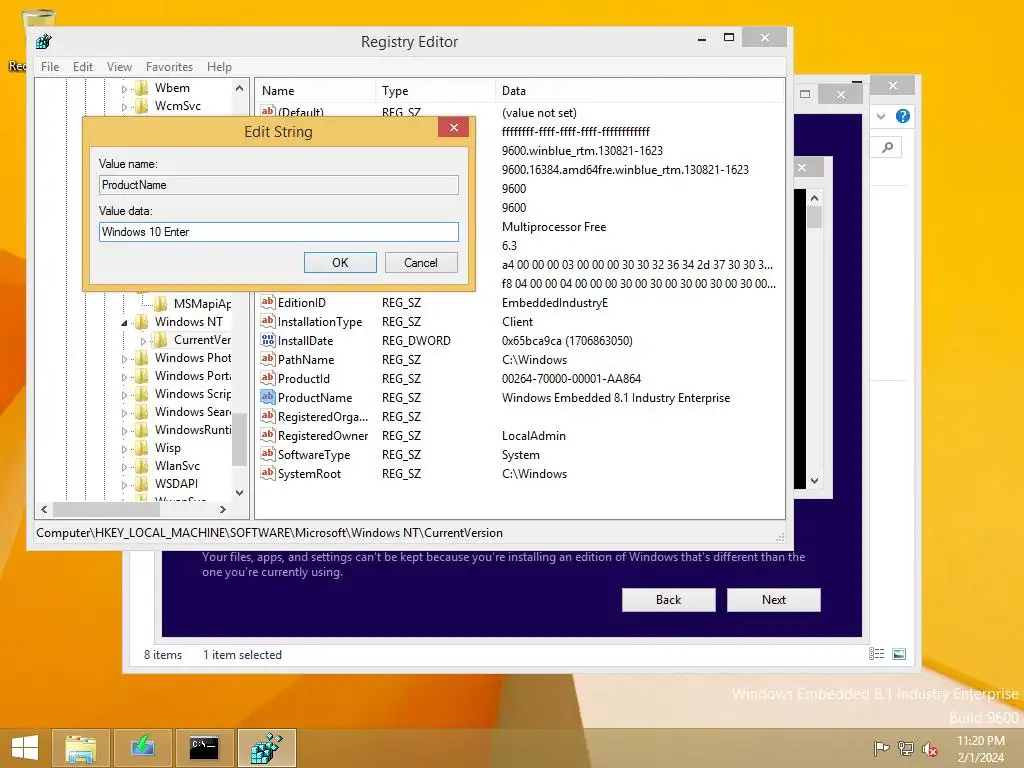Screen dimensions: 1024x768
Task: Collapse the Windows NT tree node
Action: tap(124, 323)
